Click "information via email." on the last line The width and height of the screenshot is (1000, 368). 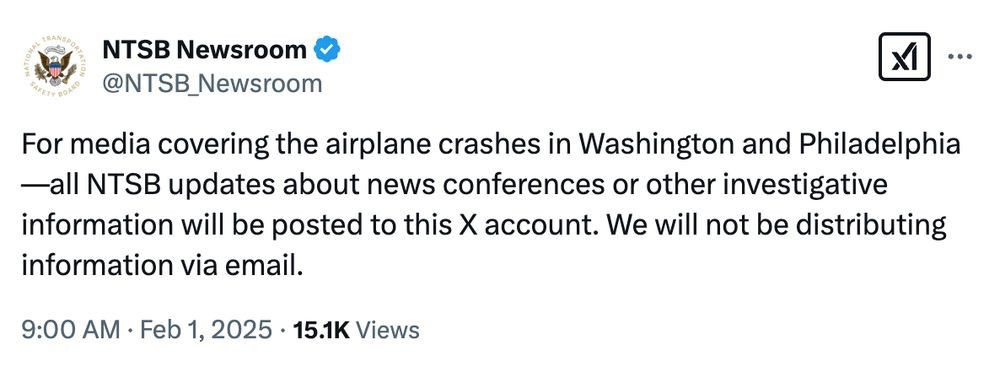[161, 265]
